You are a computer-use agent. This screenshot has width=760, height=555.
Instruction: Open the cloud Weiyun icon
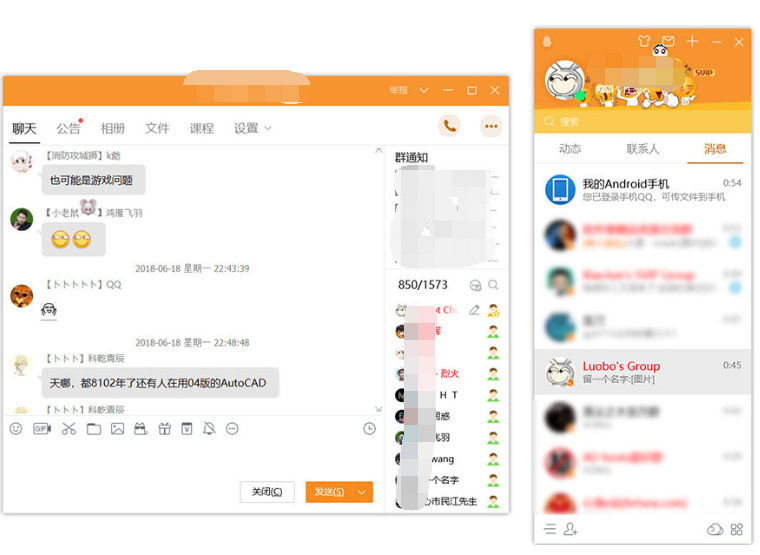pyautogui.click(x=715, y=529)
